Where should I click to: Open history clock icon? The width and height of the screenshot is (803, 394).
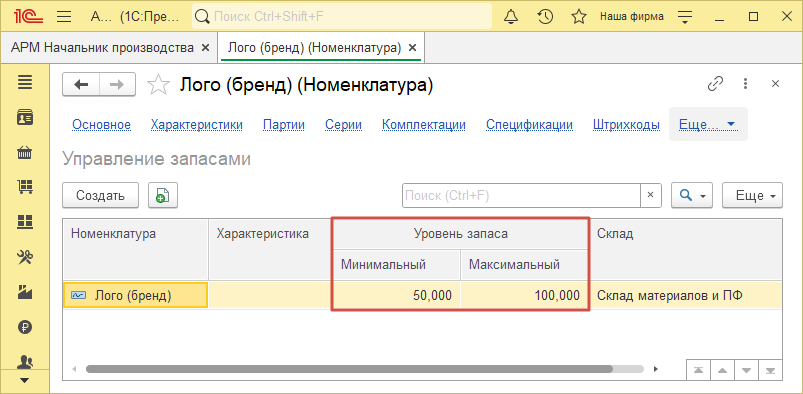[x=545, y=17]
